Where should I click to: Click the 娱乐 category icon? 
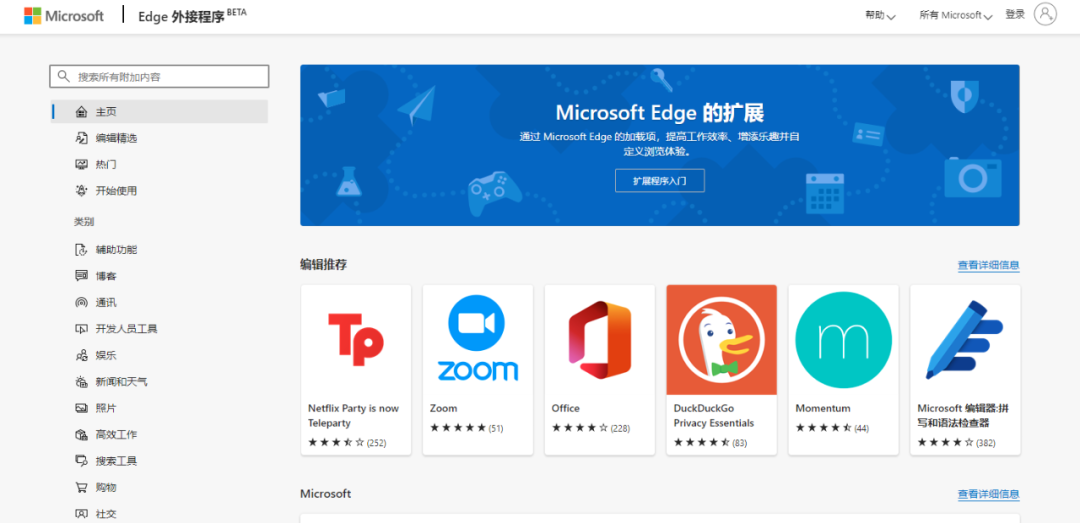tap(81, 356)
